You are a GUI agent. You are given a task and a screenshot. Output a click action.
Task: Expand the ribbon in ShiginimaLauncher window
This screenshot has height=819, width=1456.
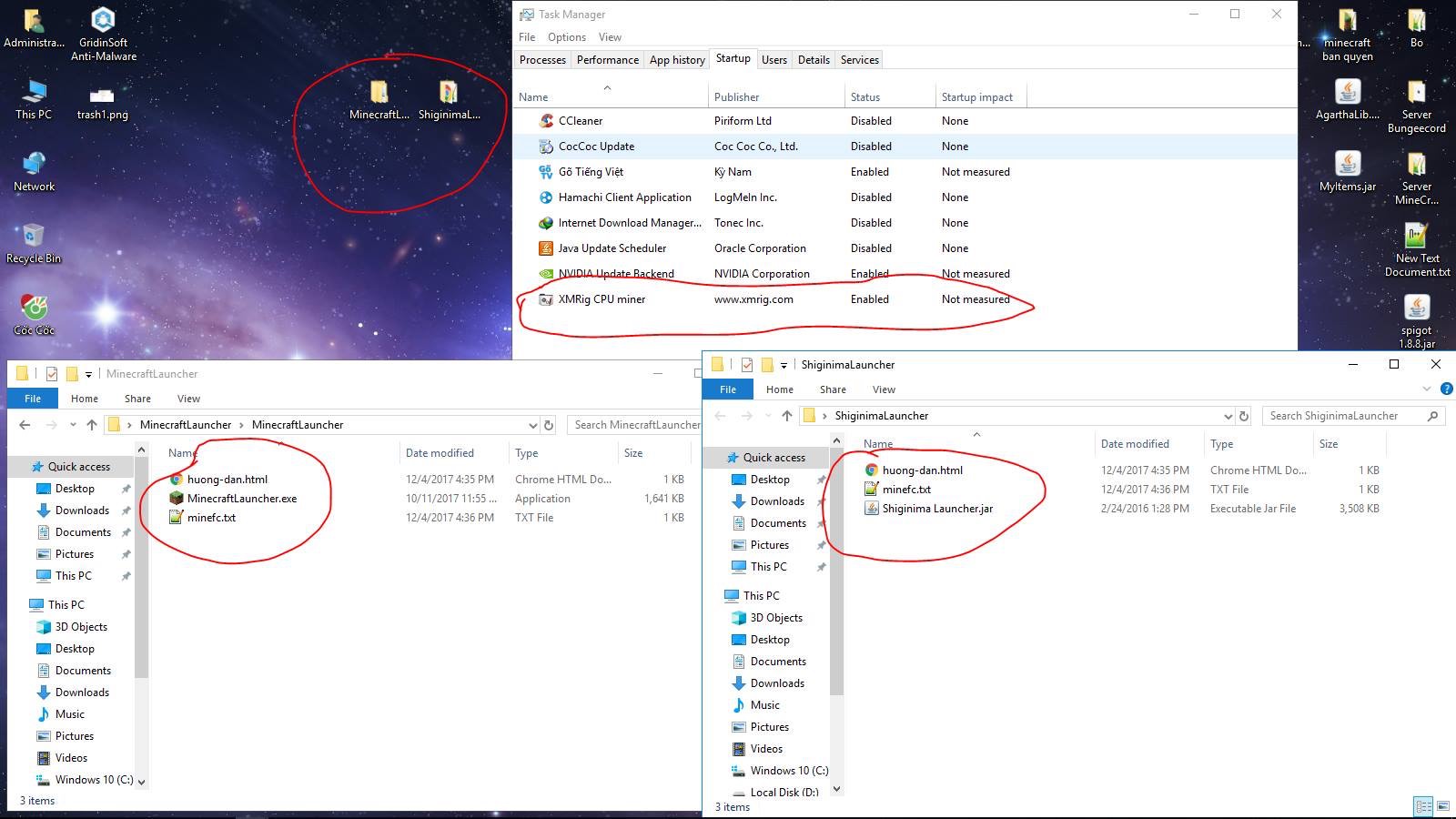pyautogui.click(x=1427, y=389)
